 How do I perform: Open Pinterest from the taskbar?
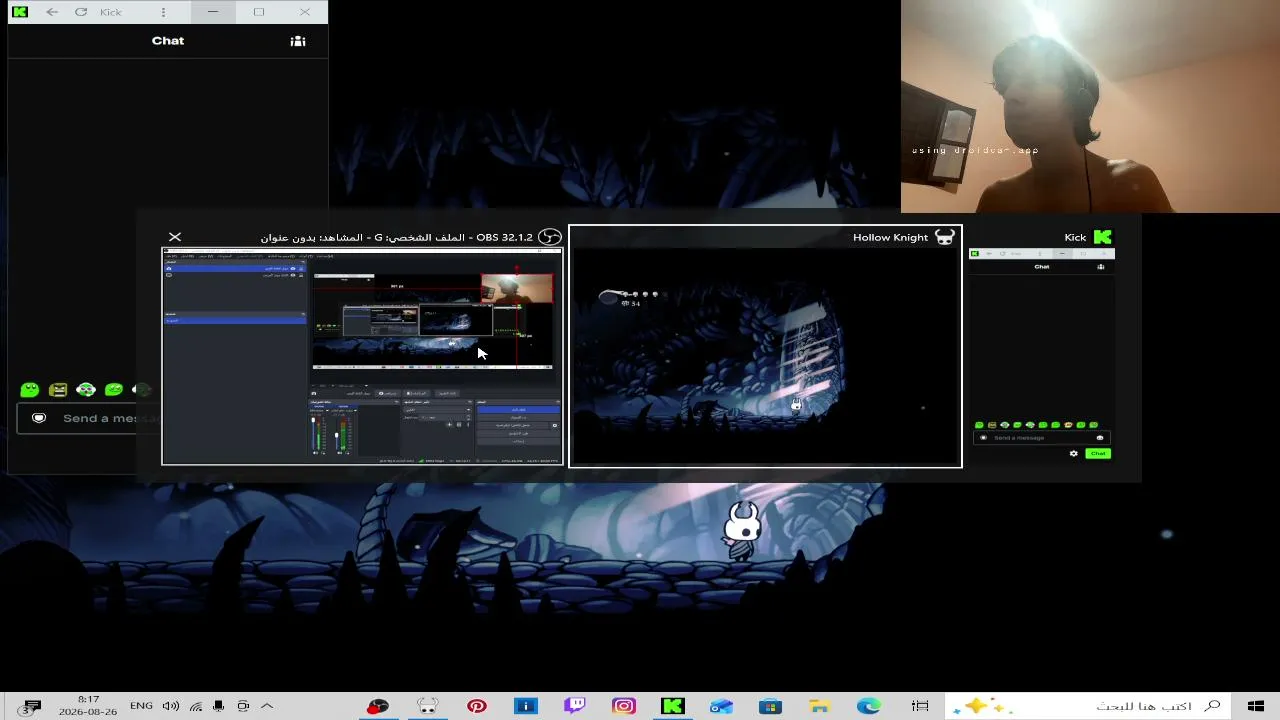[x=477, y=706]
